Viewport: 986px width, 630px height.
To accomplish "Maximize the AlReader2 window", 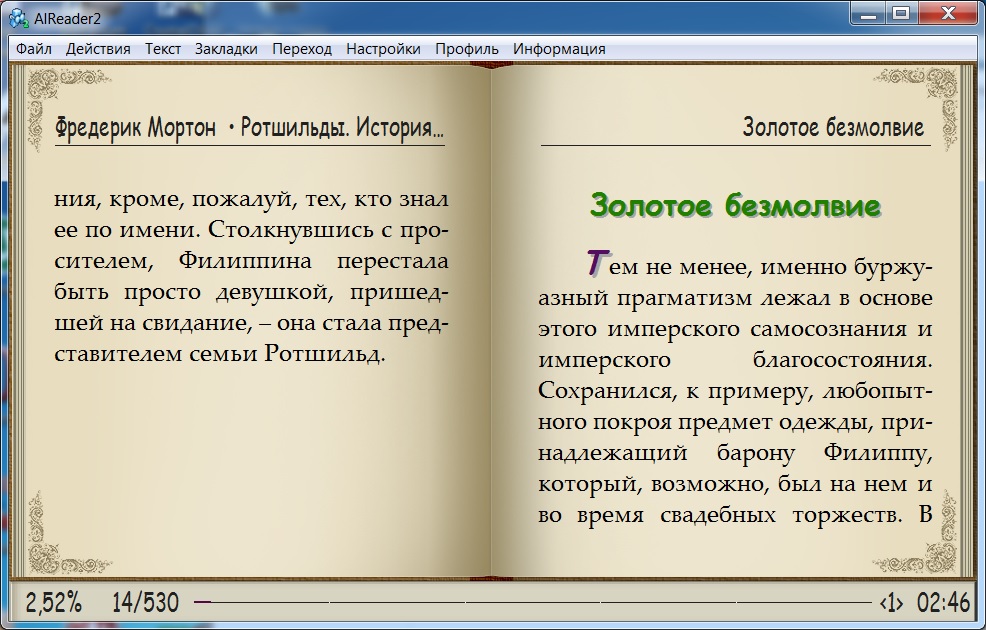I will click(901, 14).
